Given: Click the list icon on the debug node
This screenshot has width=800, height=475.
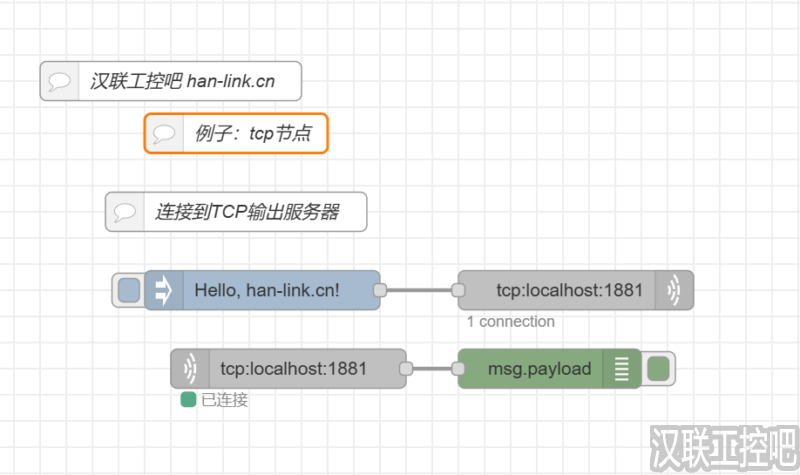Looking at the screenshot, I should 623,369.
